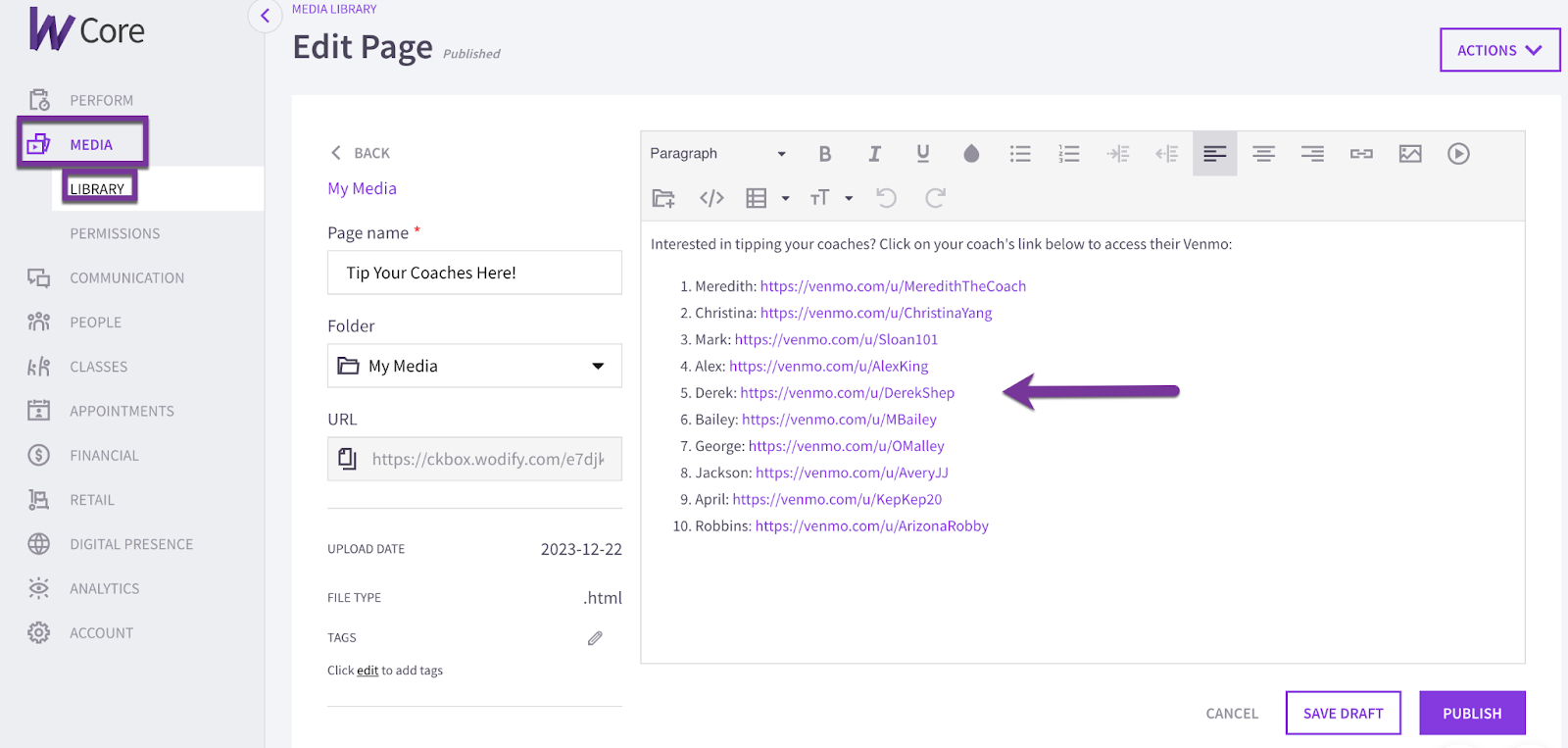Open the text color droplet picker
Viewport: 1568px width, 748px height.
[971, 154]
